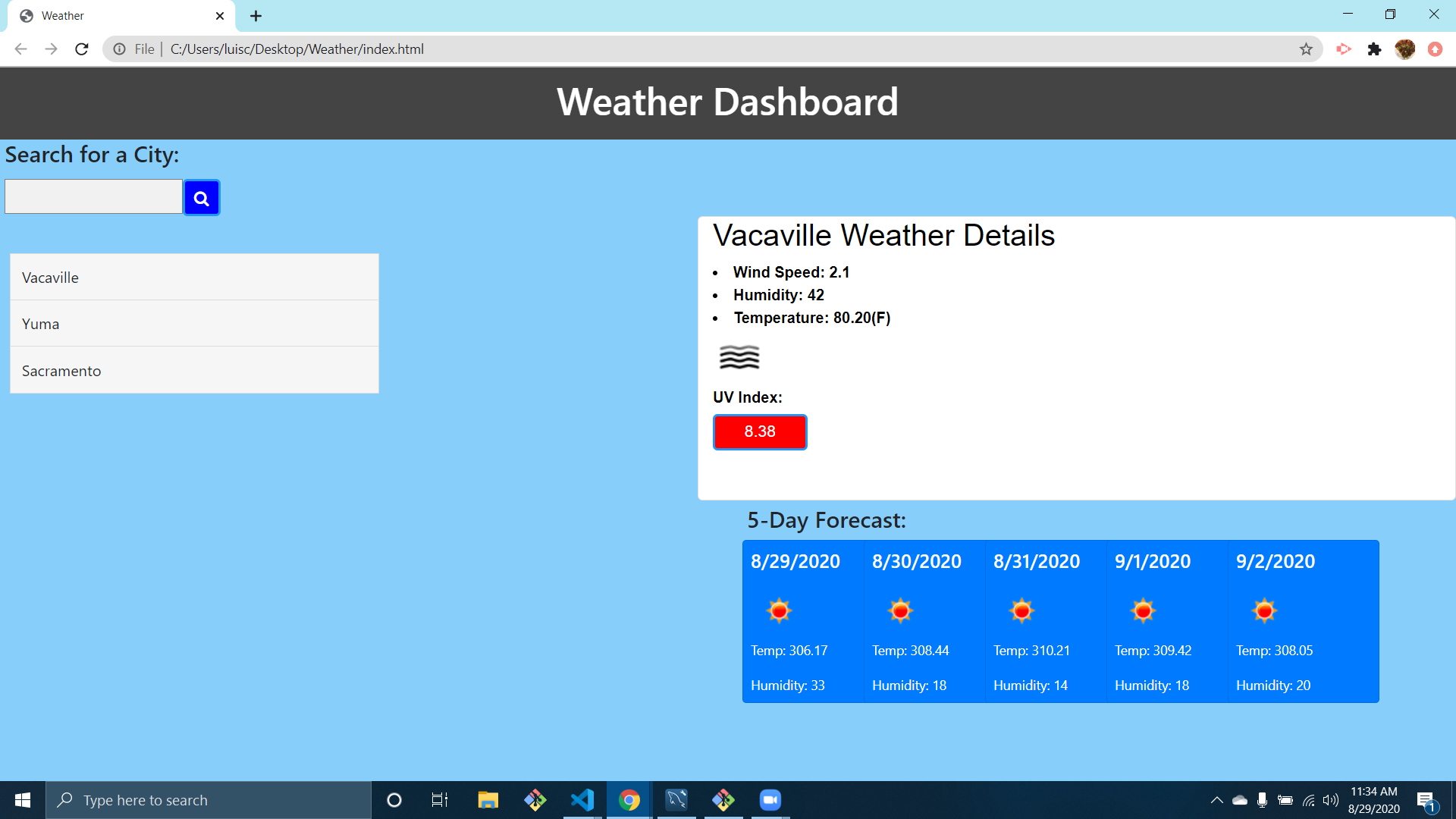Open Visual Studio Code from the taskbar

click(x=582, y=800)
